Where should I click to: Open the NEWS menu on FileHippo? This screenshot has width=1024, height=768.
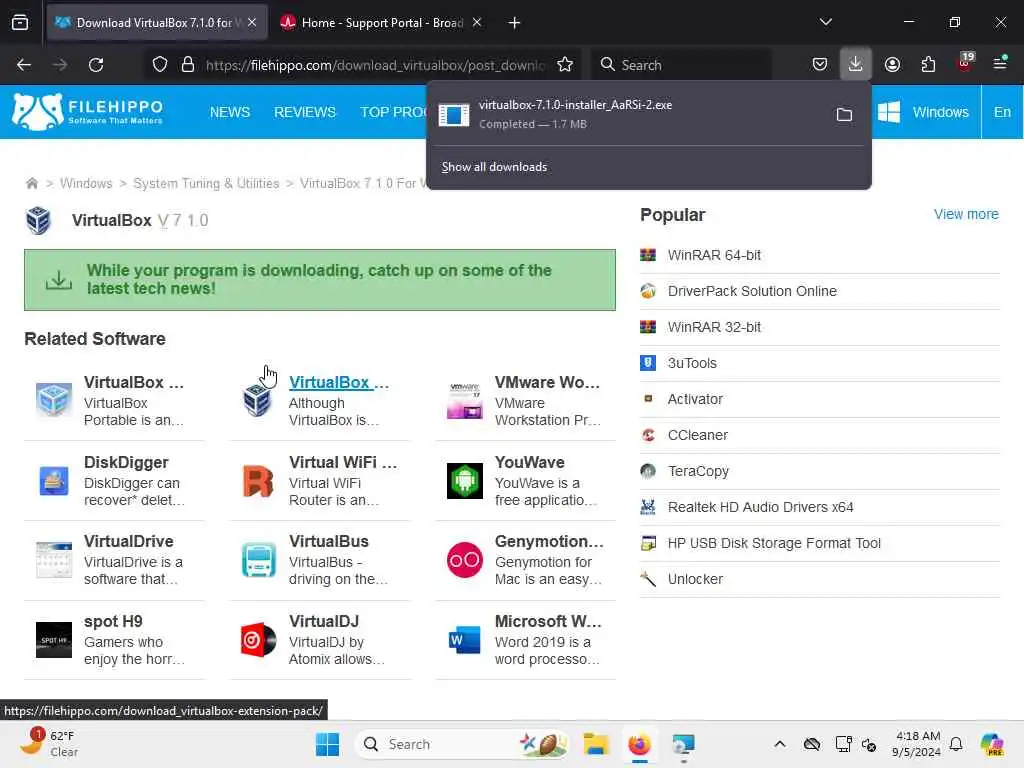pos(230,112)
